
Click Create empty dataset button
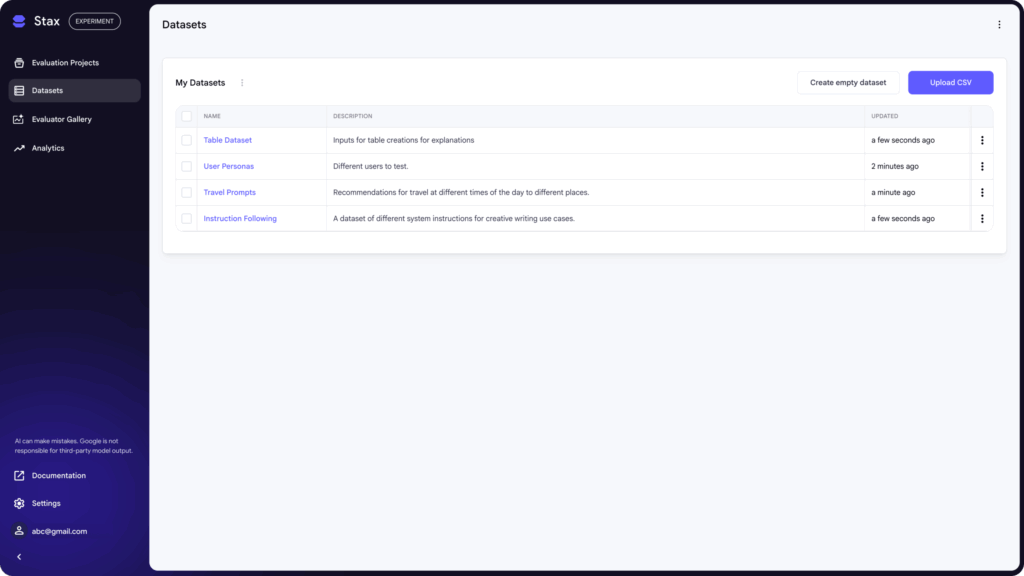coord(848,83)
